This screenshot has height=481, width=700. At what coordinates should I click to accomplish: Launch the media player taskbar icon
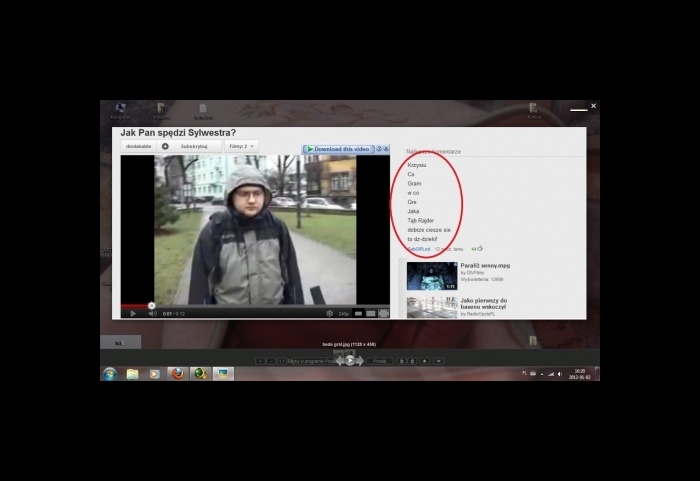tap(154, 373)
